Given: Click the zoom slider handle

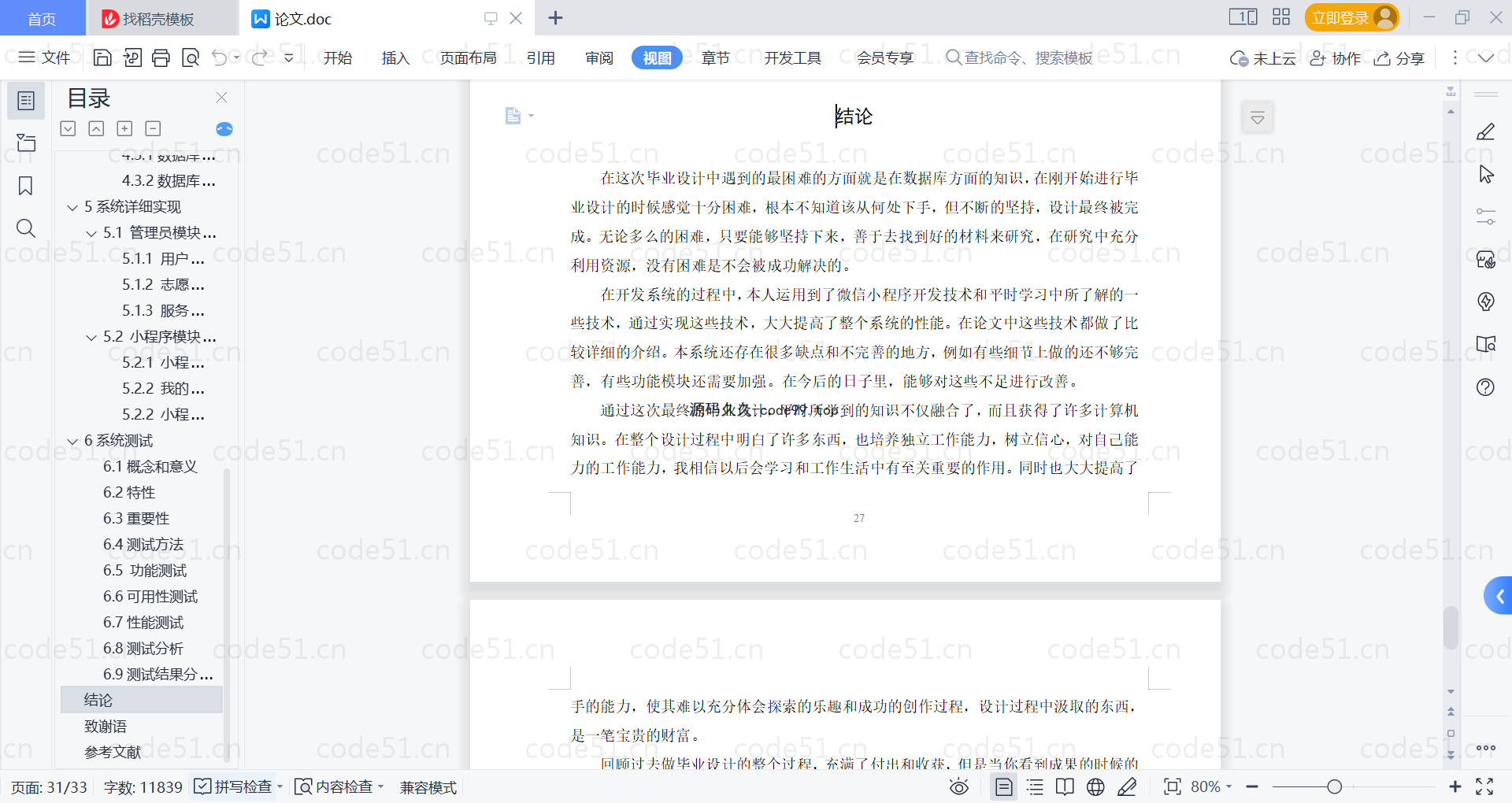Looking at the screenshot, I should coord(1334,786).
